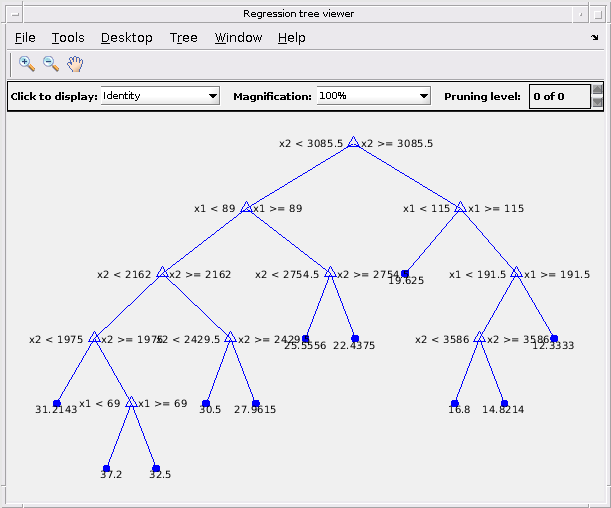Viewport: 611px width, 508px height.
Task: Click the branch node x1 < 191.5
Action: 516,273
